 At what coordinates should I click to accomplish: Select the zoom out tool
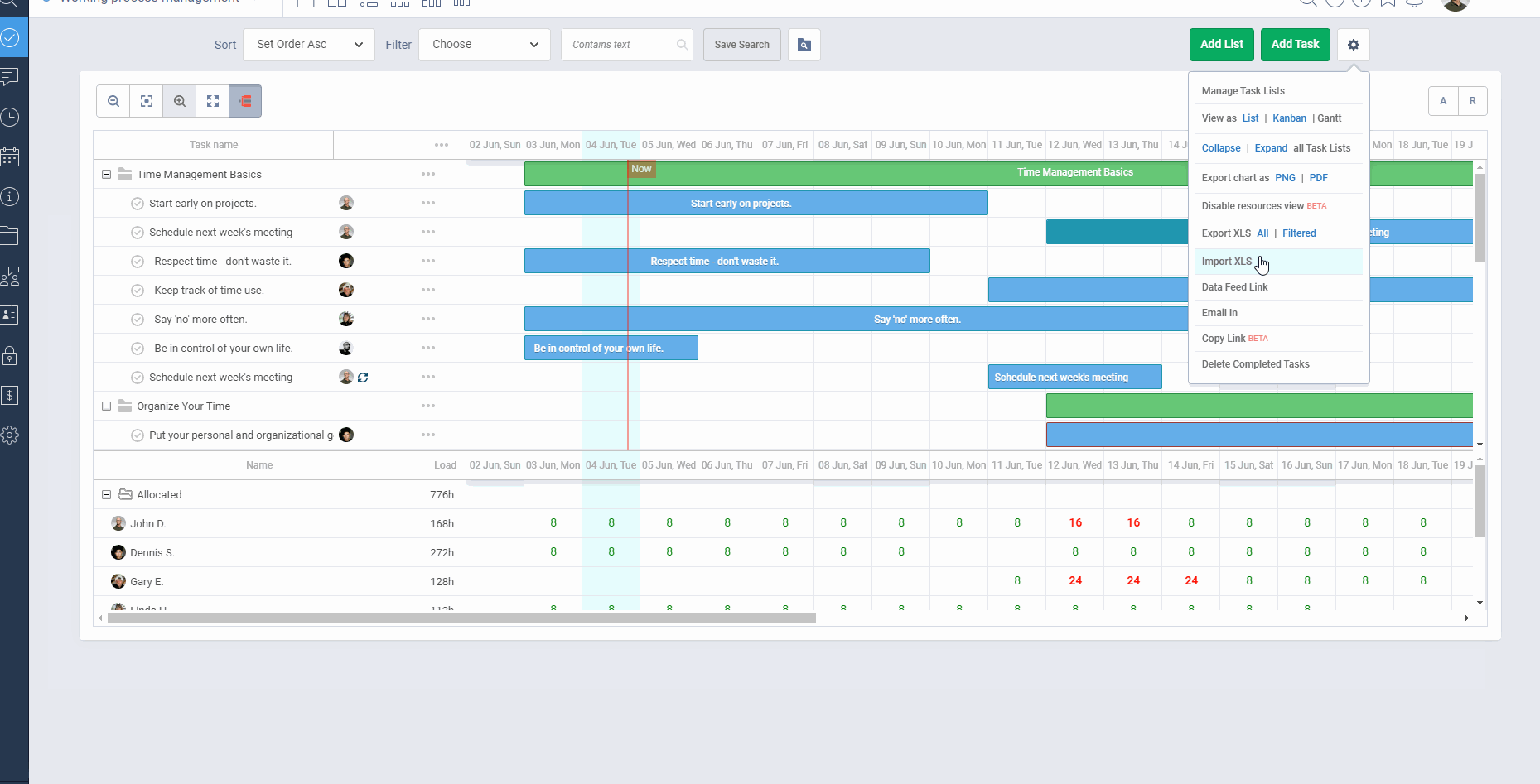point(113,101)
